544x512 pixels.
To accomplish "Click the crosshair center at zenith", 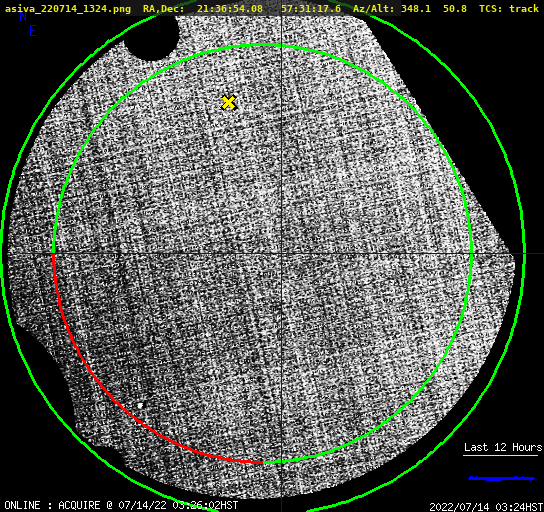I will (x=281, y=254).
